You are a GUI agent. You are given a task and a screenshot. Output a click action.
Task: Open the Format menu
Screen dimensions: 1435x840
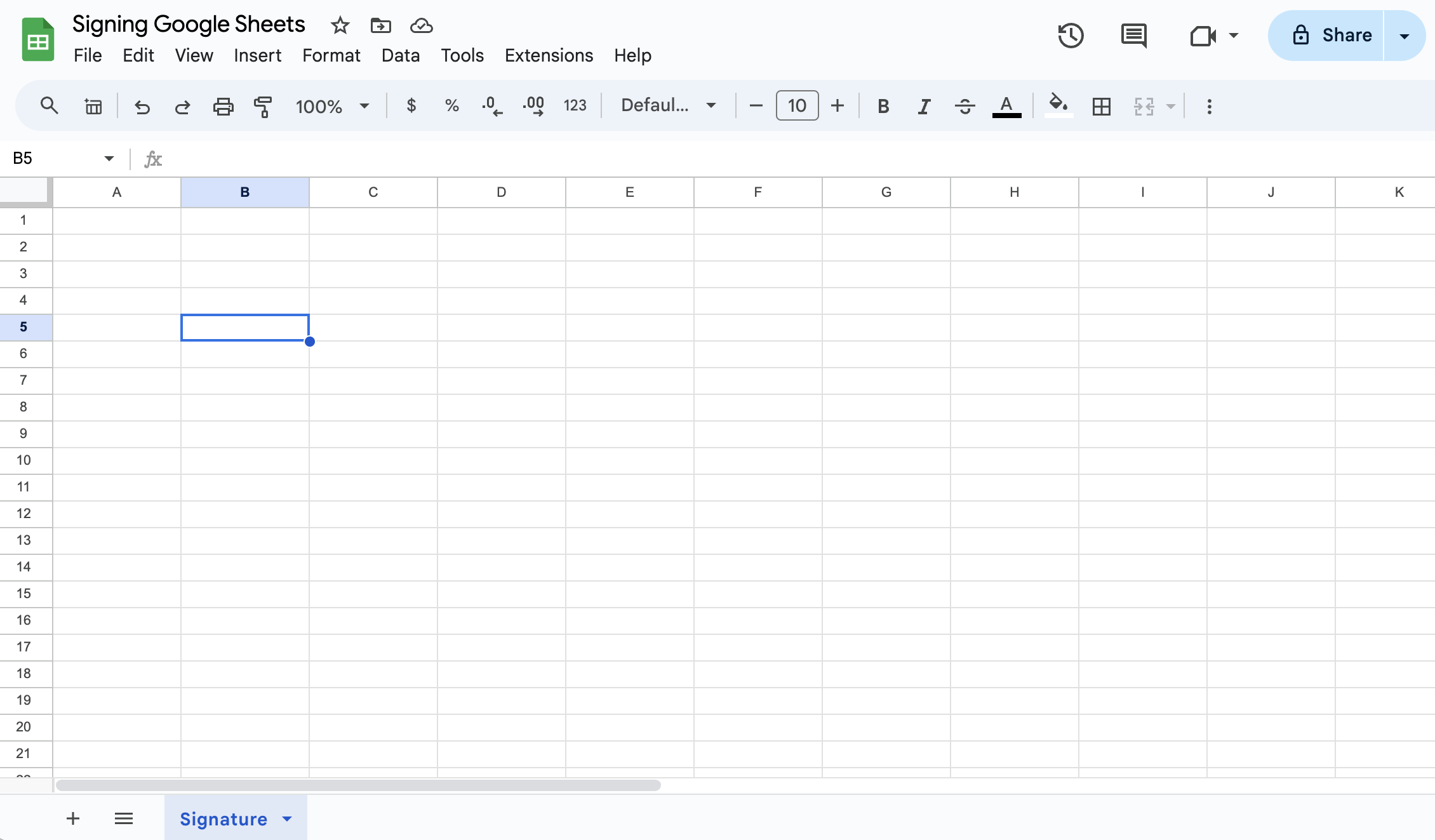pos(331,55)
